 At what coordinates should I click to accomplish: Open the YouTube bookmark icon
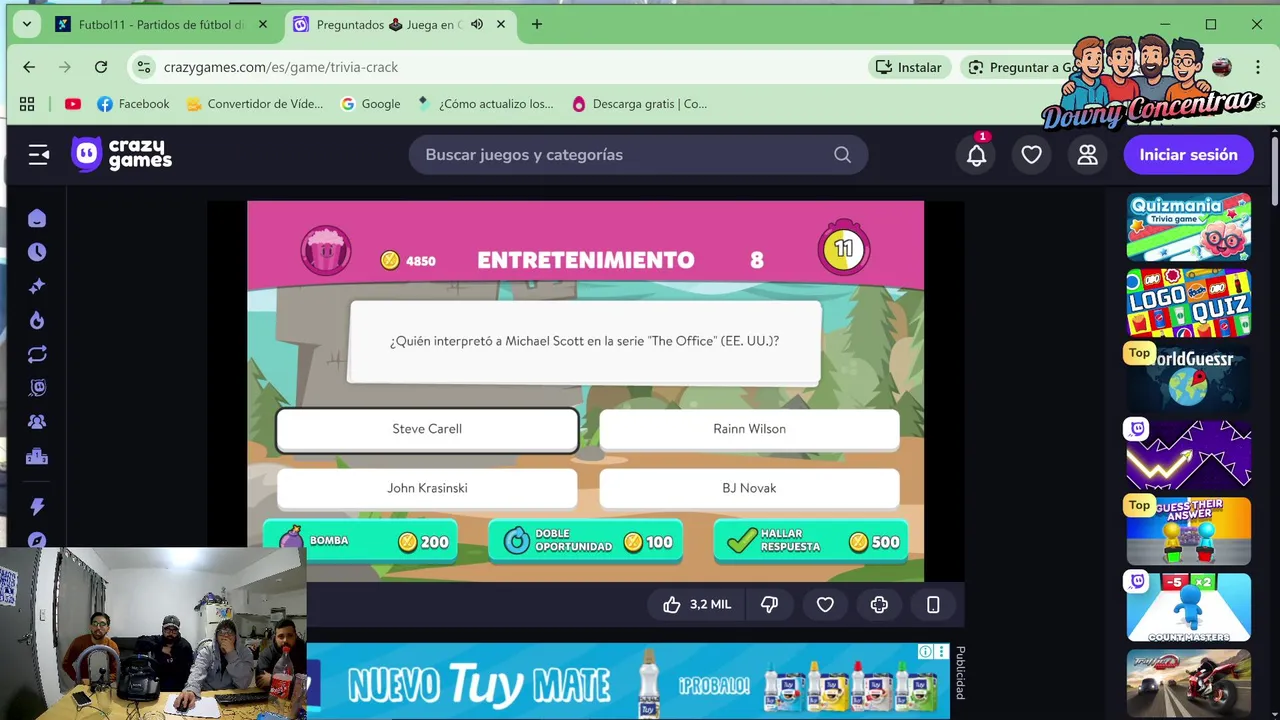(73, 104)
